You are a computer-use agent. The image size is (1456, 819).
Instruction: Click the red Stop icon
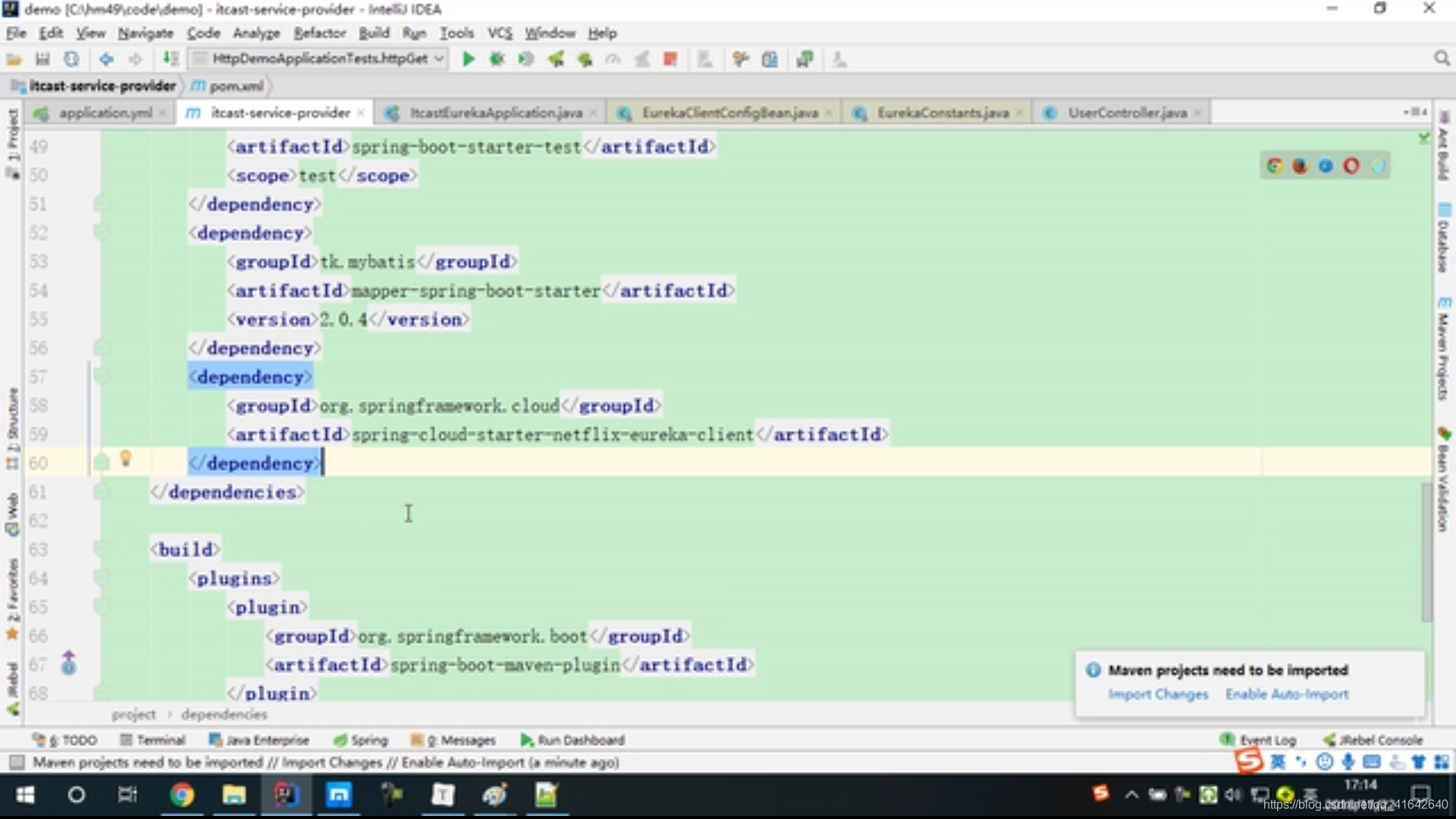click(x=670, y=59)
